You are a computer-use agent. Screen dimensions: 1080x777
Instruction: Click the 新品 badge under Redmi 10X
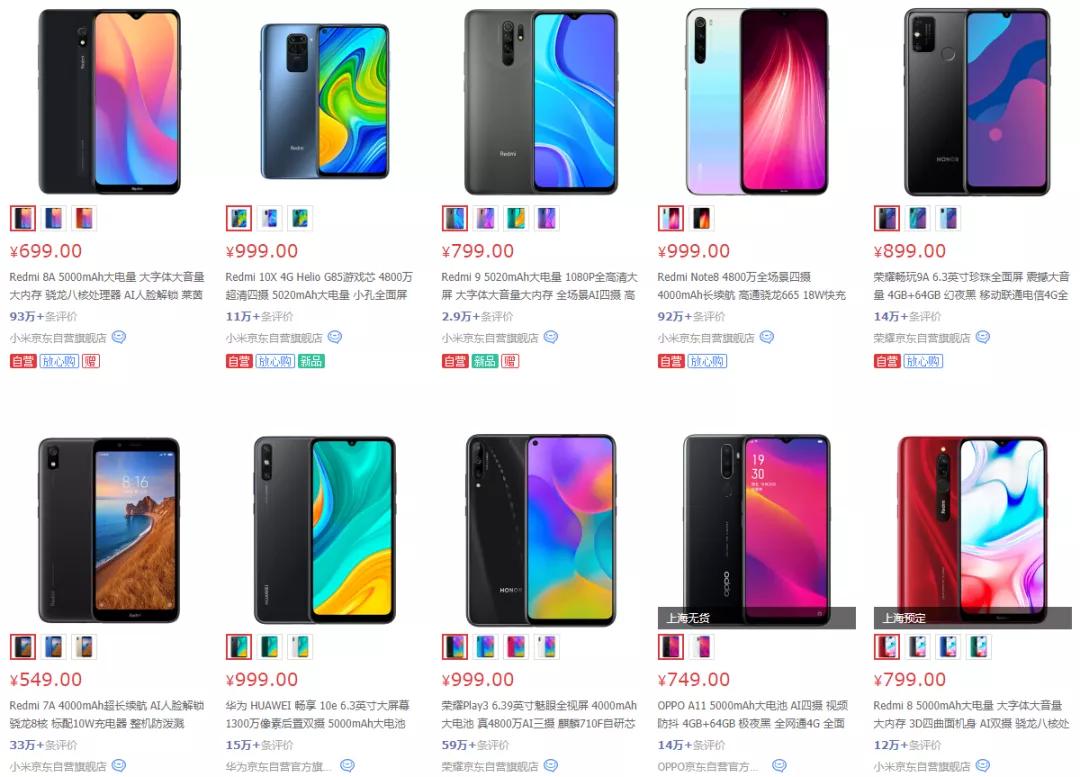point(311,361)
